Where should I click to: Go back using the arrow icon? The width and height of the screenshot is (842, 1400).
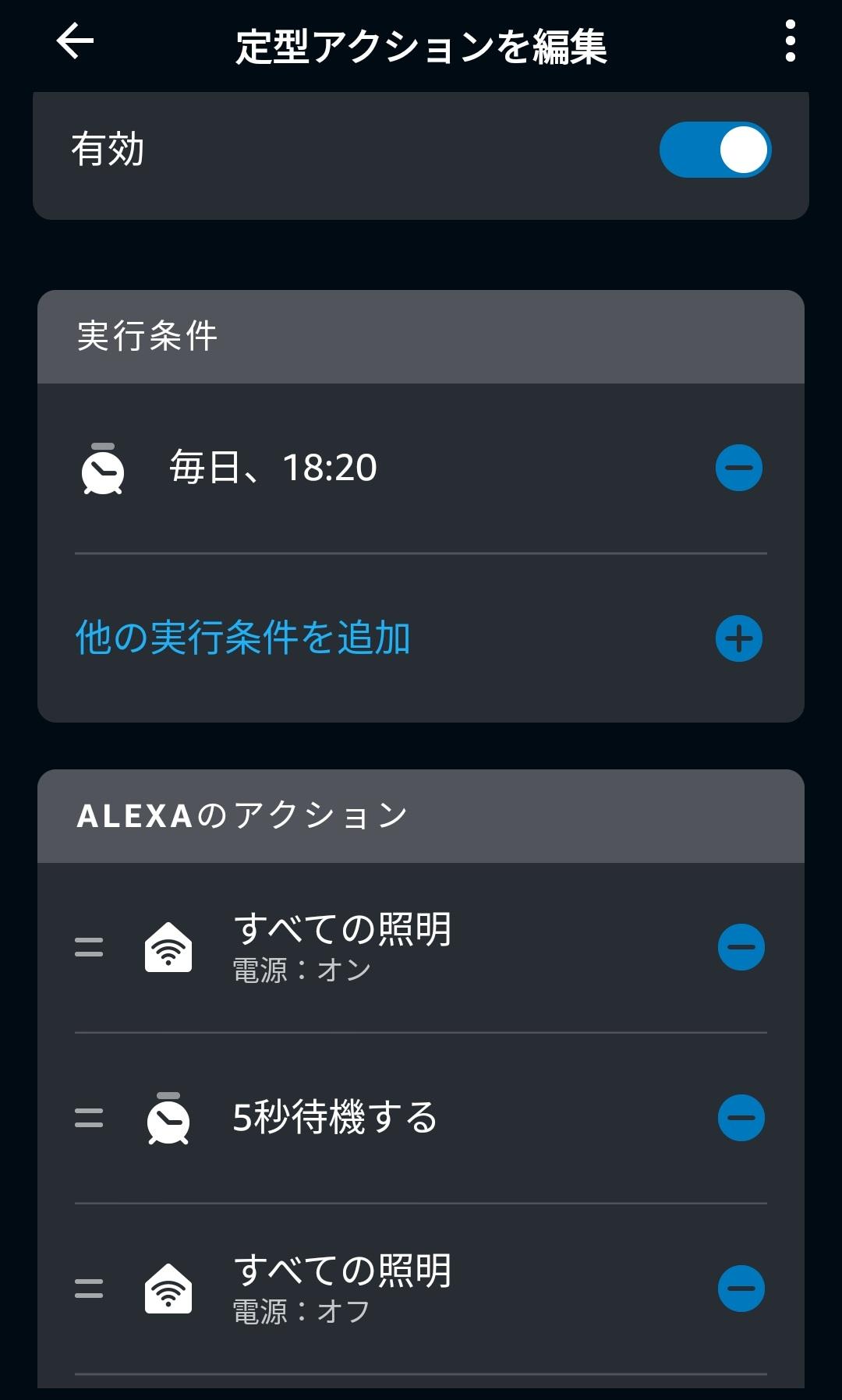(75, 41)
